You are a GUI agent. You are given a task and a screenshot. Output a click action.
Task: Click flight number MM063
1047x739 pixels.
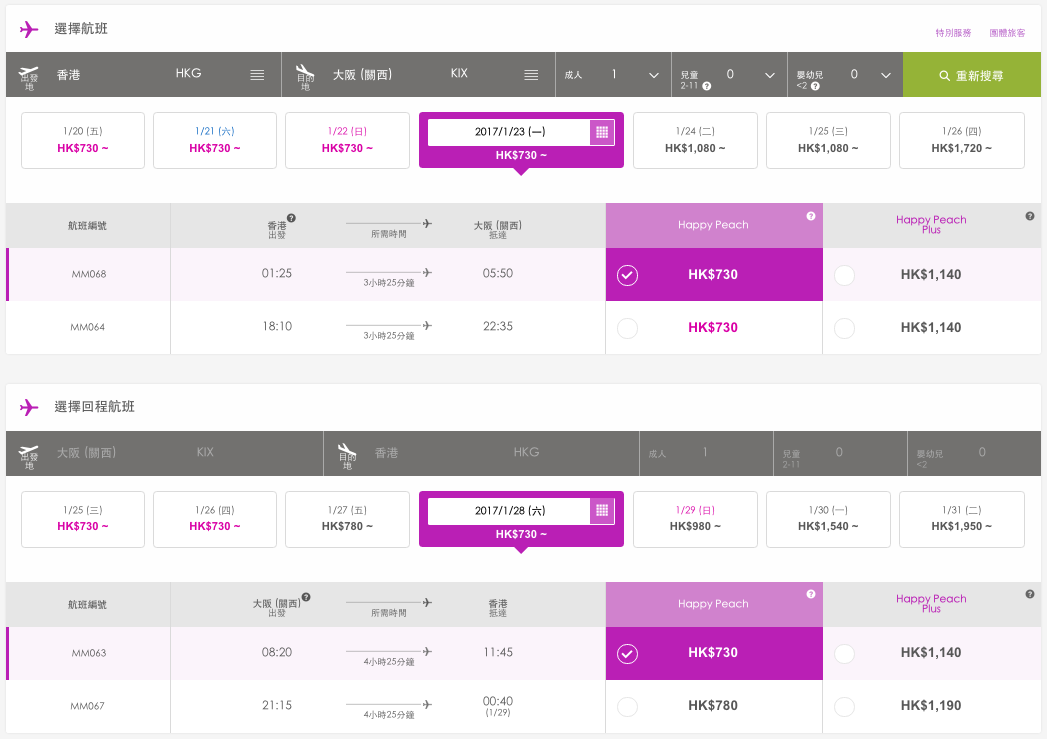point(89,653)
